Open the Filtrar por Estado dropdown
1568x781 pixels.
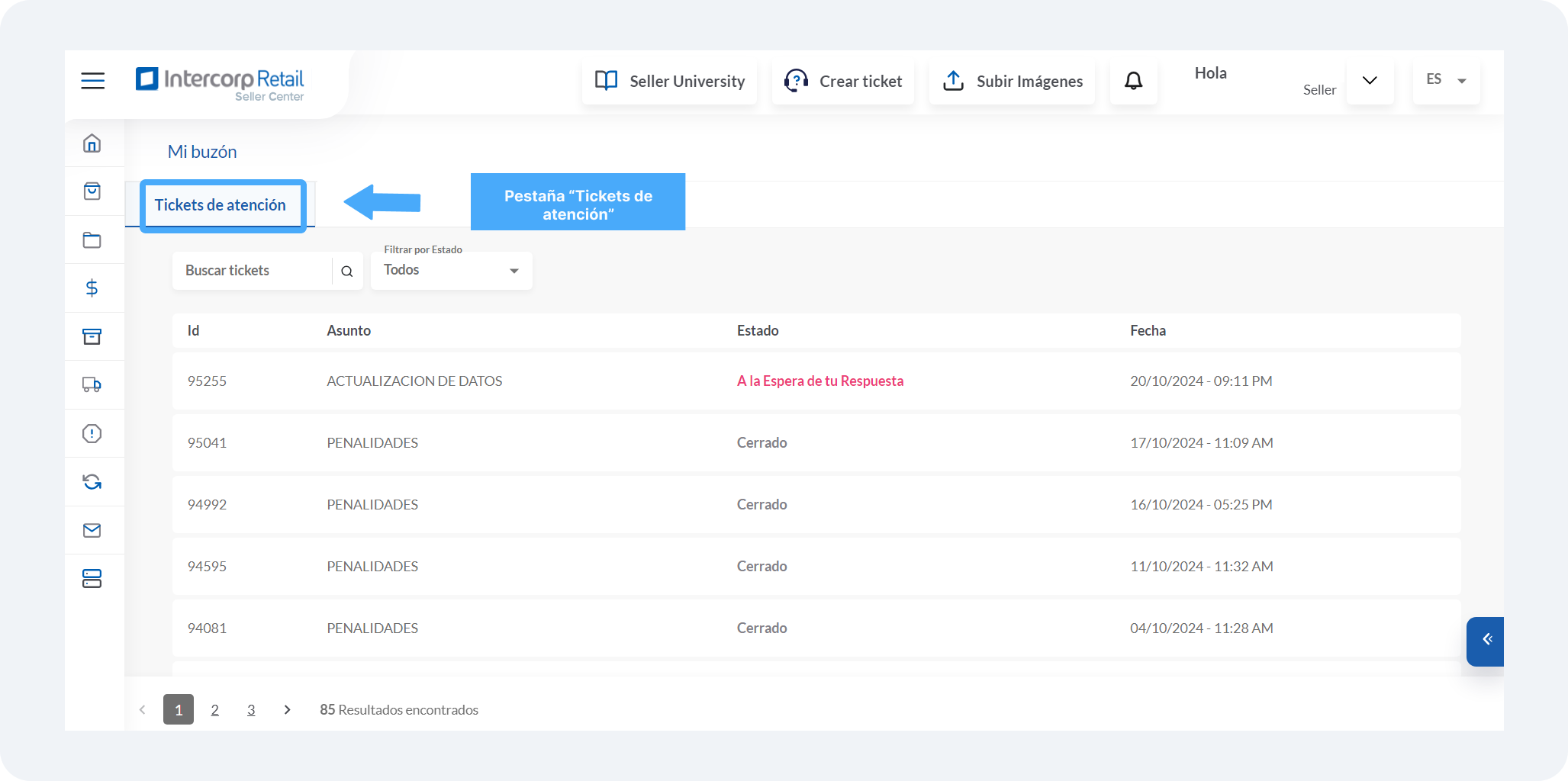tap(452, 271)
